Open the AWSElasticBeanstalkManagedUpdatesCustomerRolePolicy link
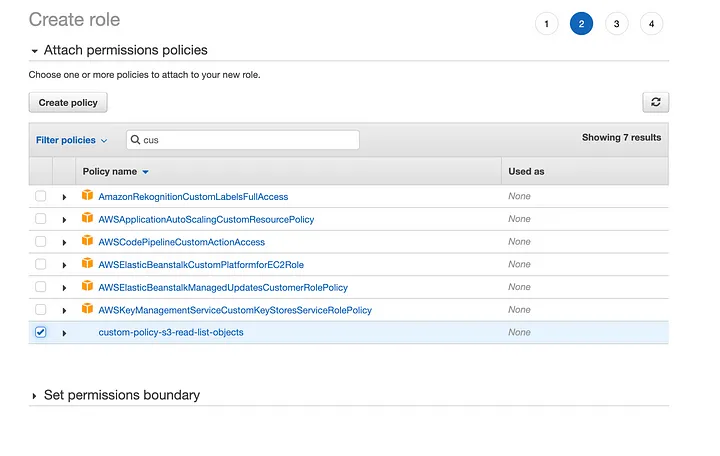Screen dimensions: 720x456 [223, 287]
